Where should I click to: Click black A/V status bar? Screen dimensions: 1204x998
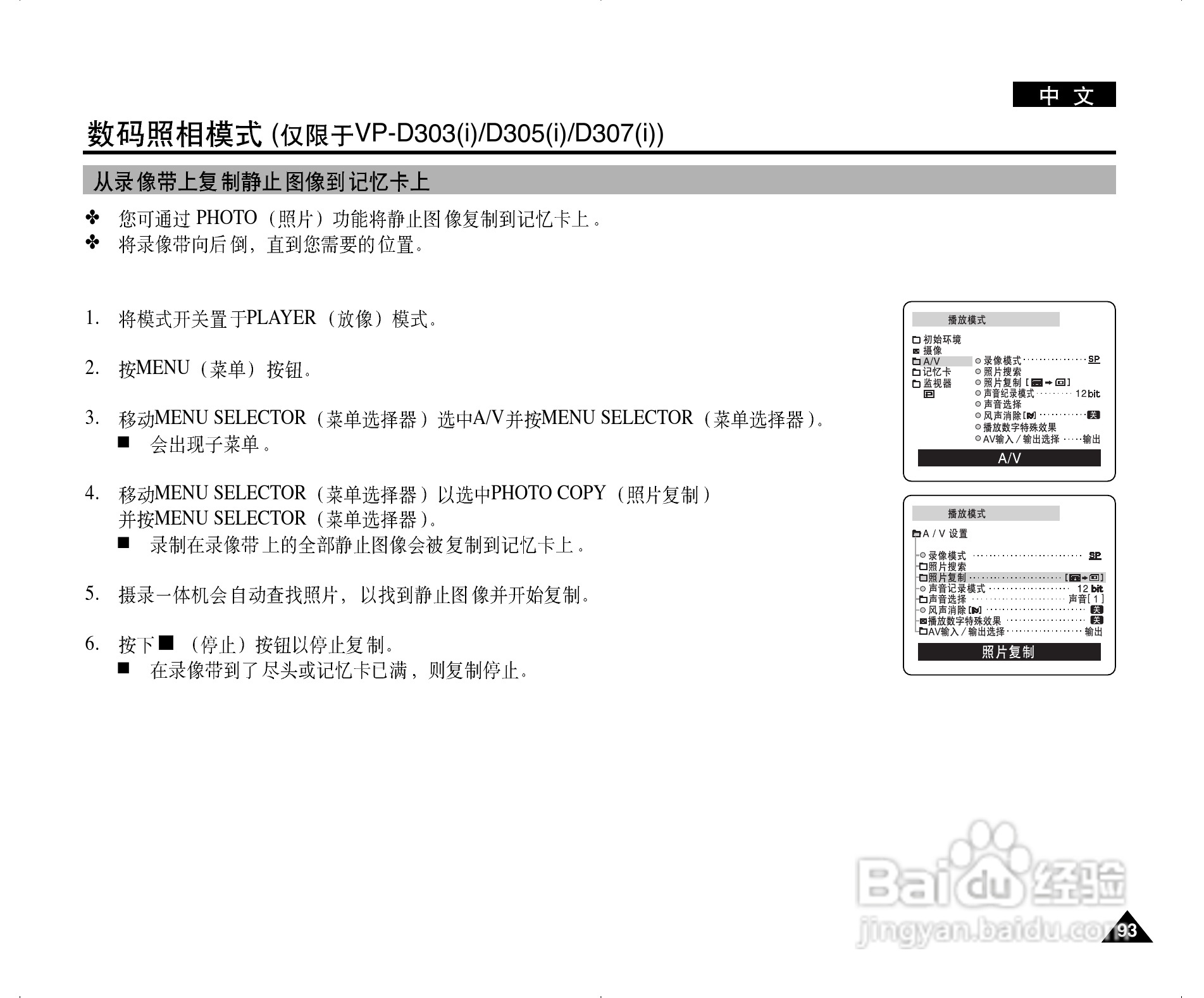(x=1009, y=458)
